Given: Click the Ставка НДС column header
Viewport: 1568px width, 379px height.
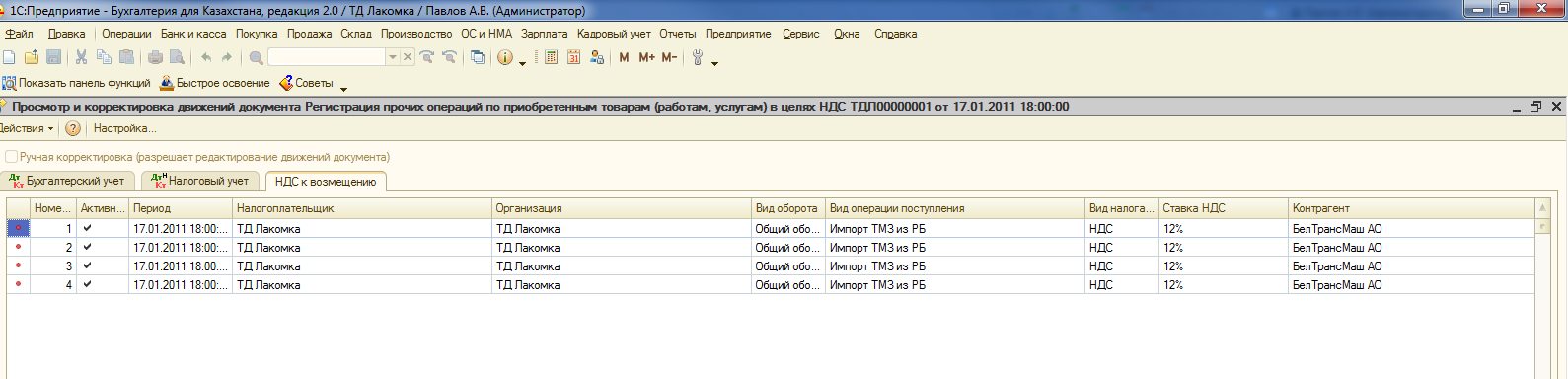Looking at the screenshot, I should pos(1224,208).
